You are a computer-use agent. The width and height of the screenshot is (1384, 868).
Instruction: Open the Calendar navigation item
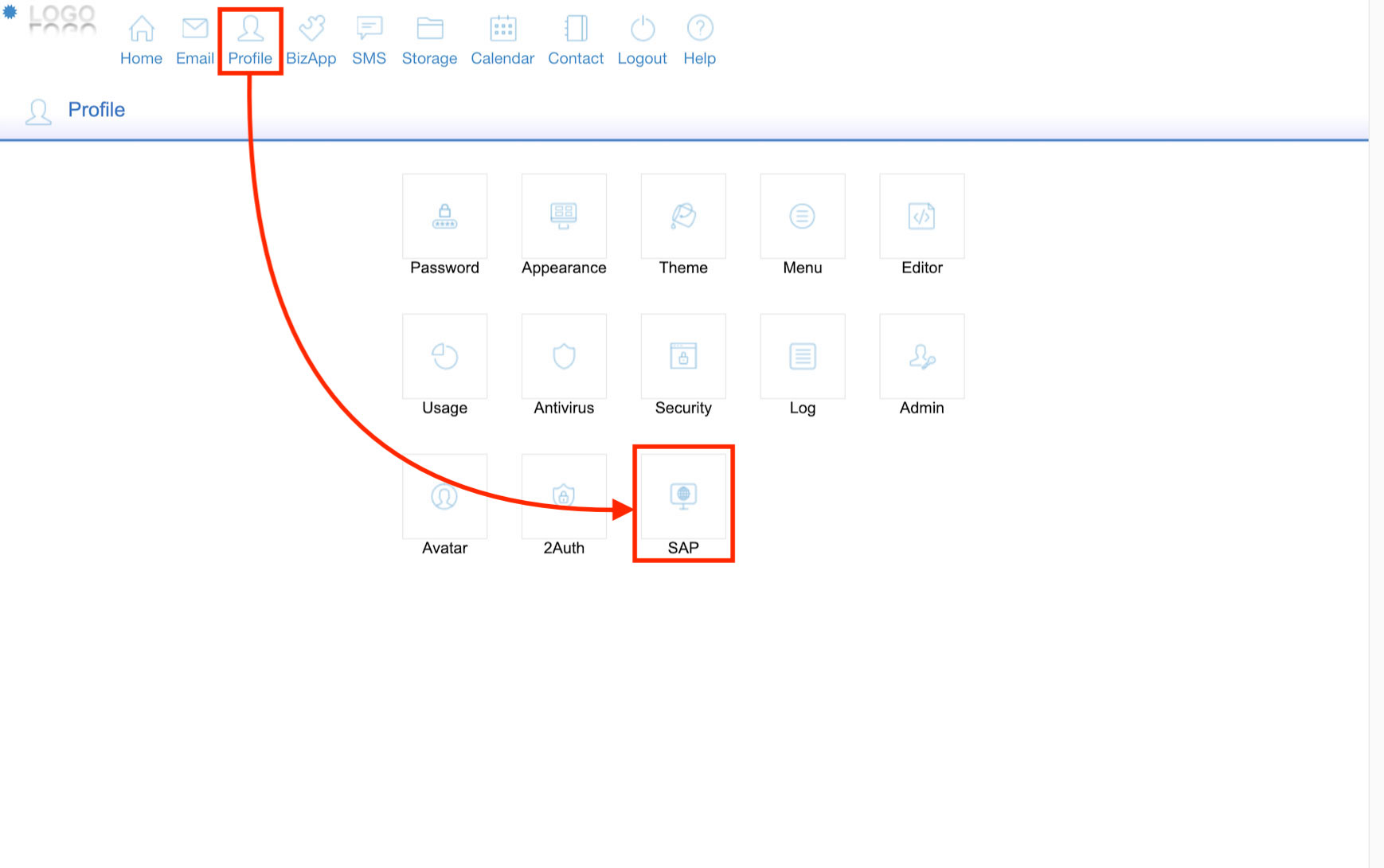(x=502, y=41)
